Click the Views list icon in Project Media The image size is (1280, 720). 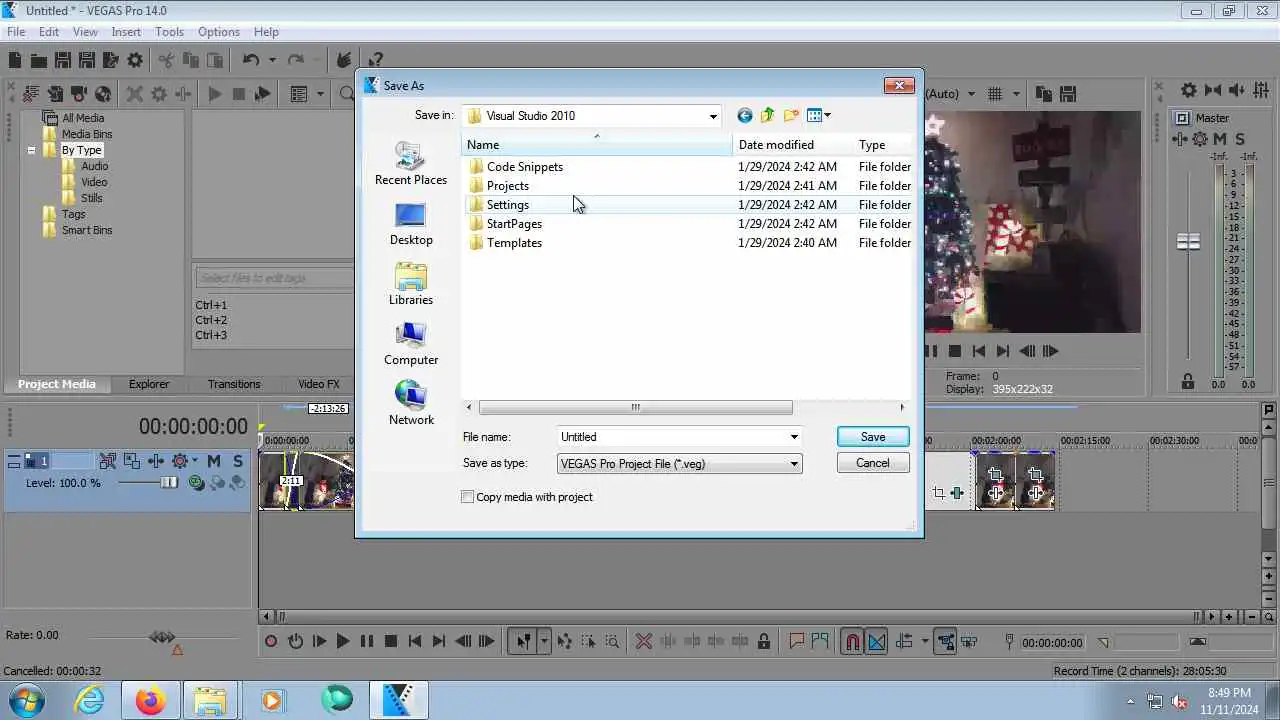(x=299, y=94)
